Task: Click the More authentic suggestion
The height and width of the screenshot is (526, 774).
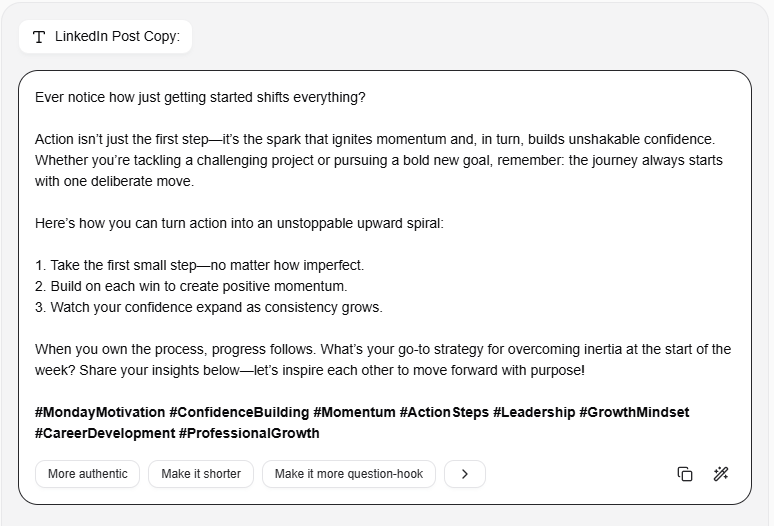Action: (88, 474)
